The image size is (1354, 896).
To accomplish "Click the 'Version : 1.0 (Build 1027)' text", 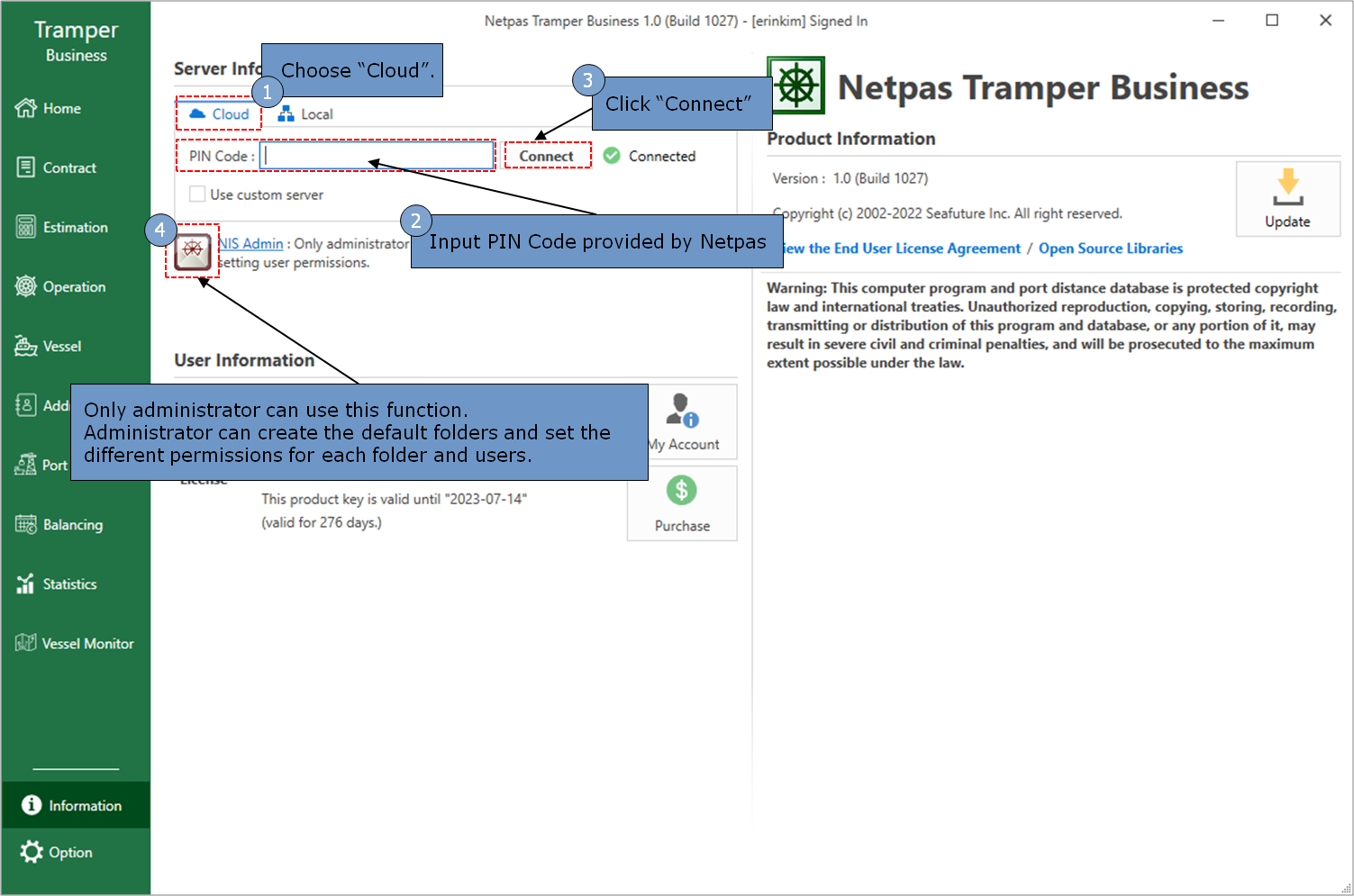I will click(x=850, y=178).
